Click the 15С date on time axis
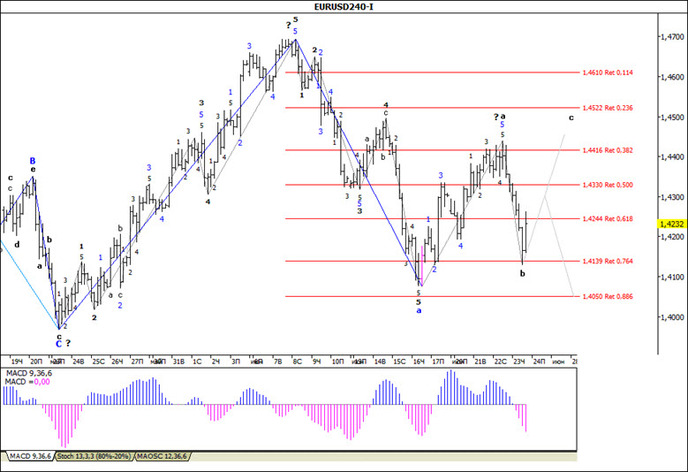This screenshot has width=688, height=472. [x=399, y=361]
